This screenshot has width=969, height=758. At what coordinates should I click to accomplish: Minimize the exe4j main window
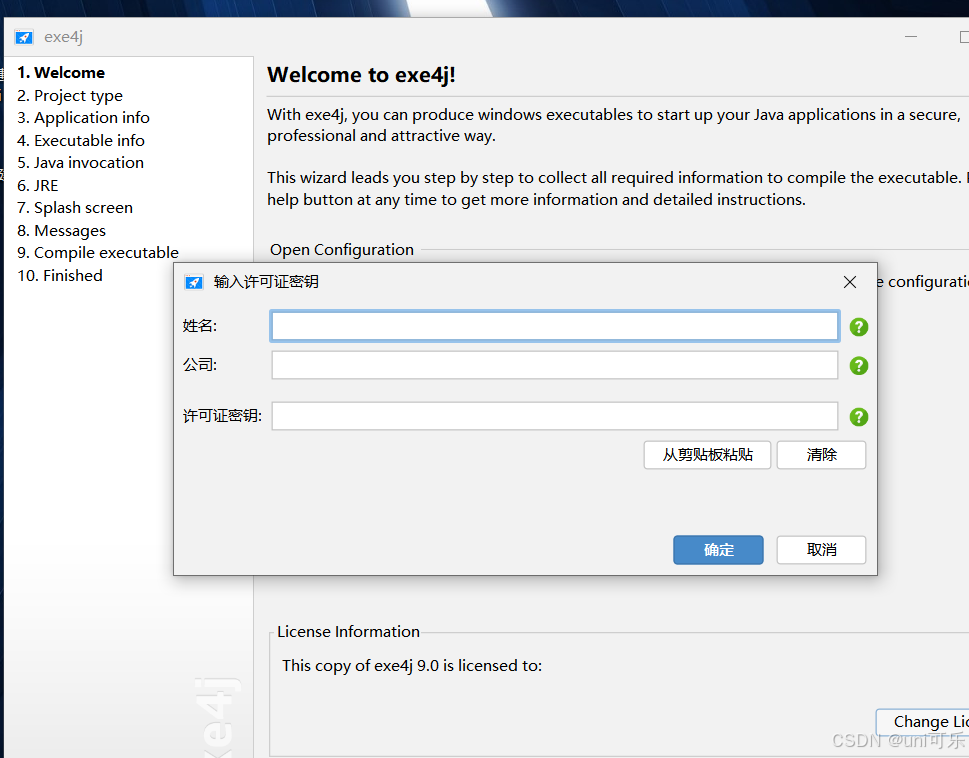tap(911, 37)
